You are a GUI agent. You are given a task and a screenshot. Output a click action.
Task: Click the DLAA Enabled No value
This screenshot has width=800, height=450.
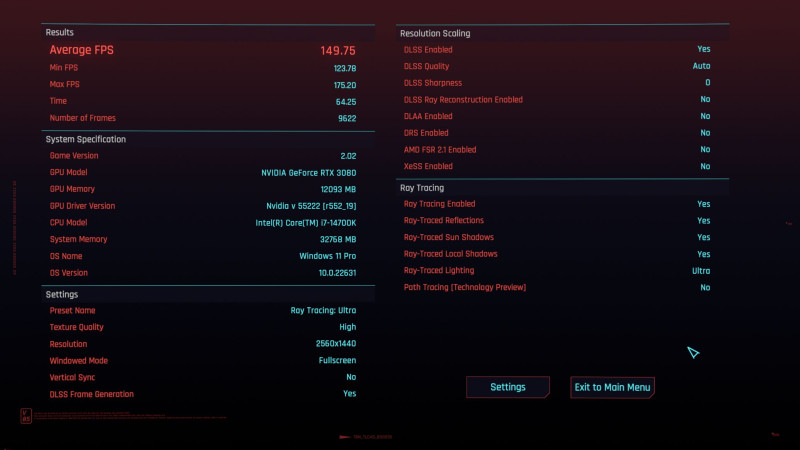705,116
